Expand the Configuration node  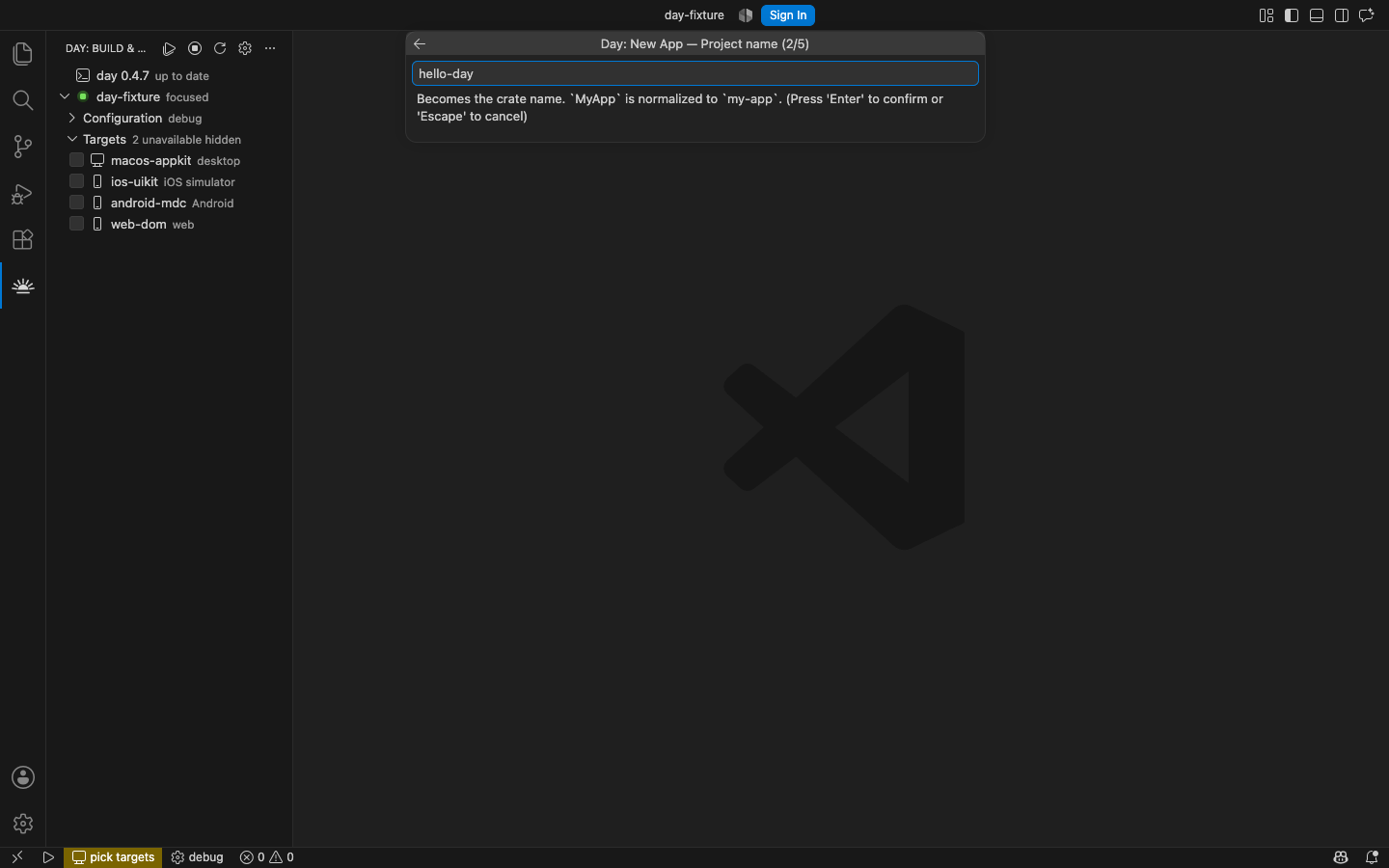coord(71,118)
